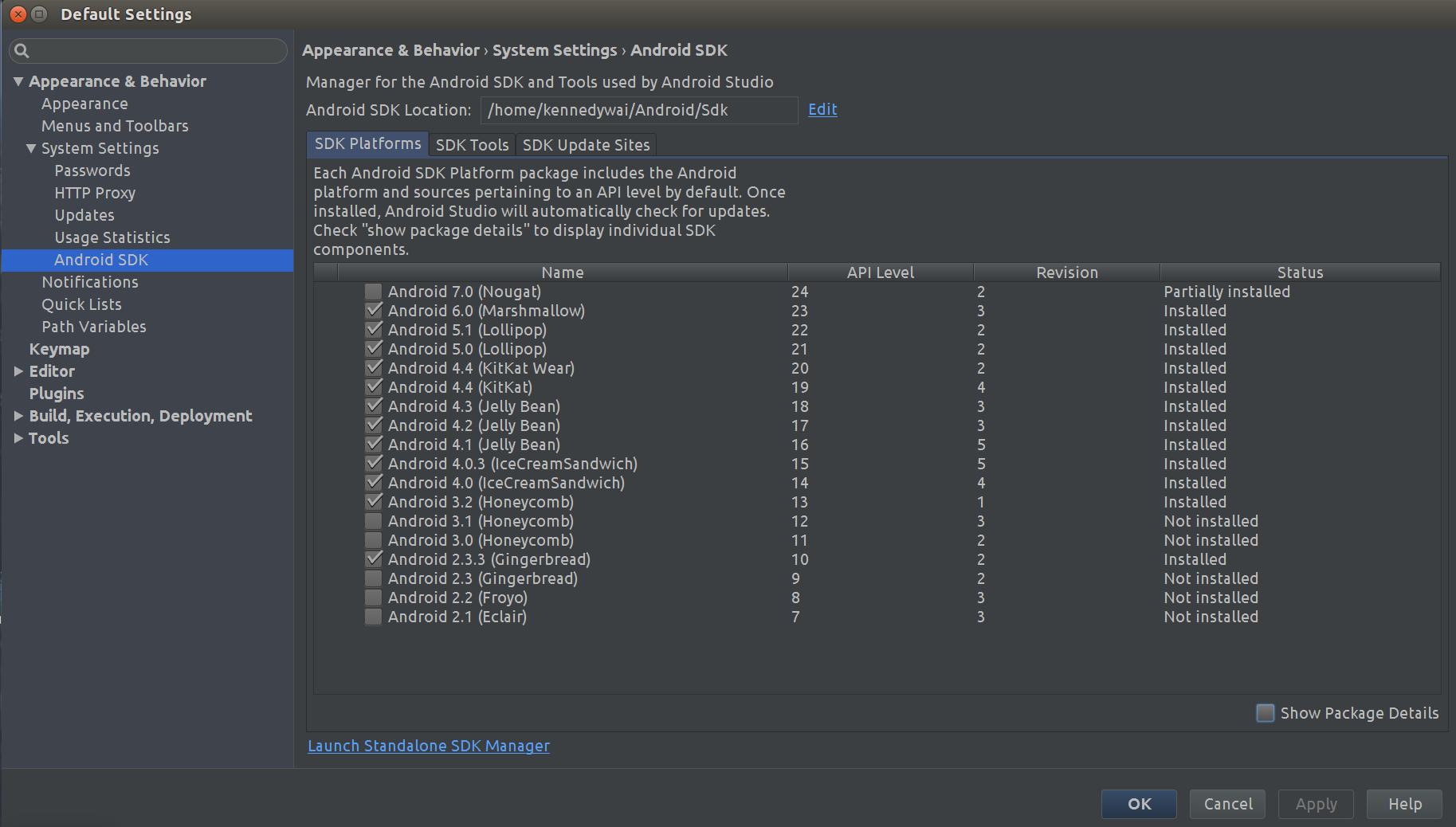Expand the Editor settings group

tap(18, 371)
